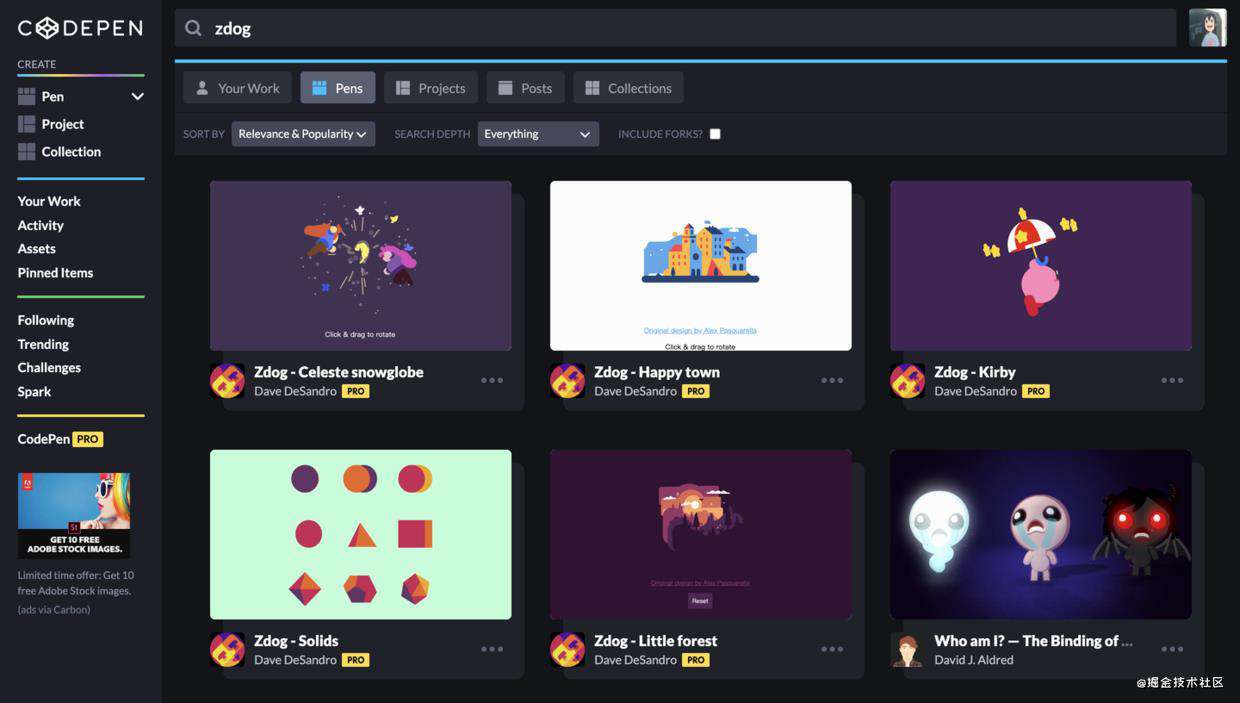Open the Spark page
1240x703 pixels.
34,391
